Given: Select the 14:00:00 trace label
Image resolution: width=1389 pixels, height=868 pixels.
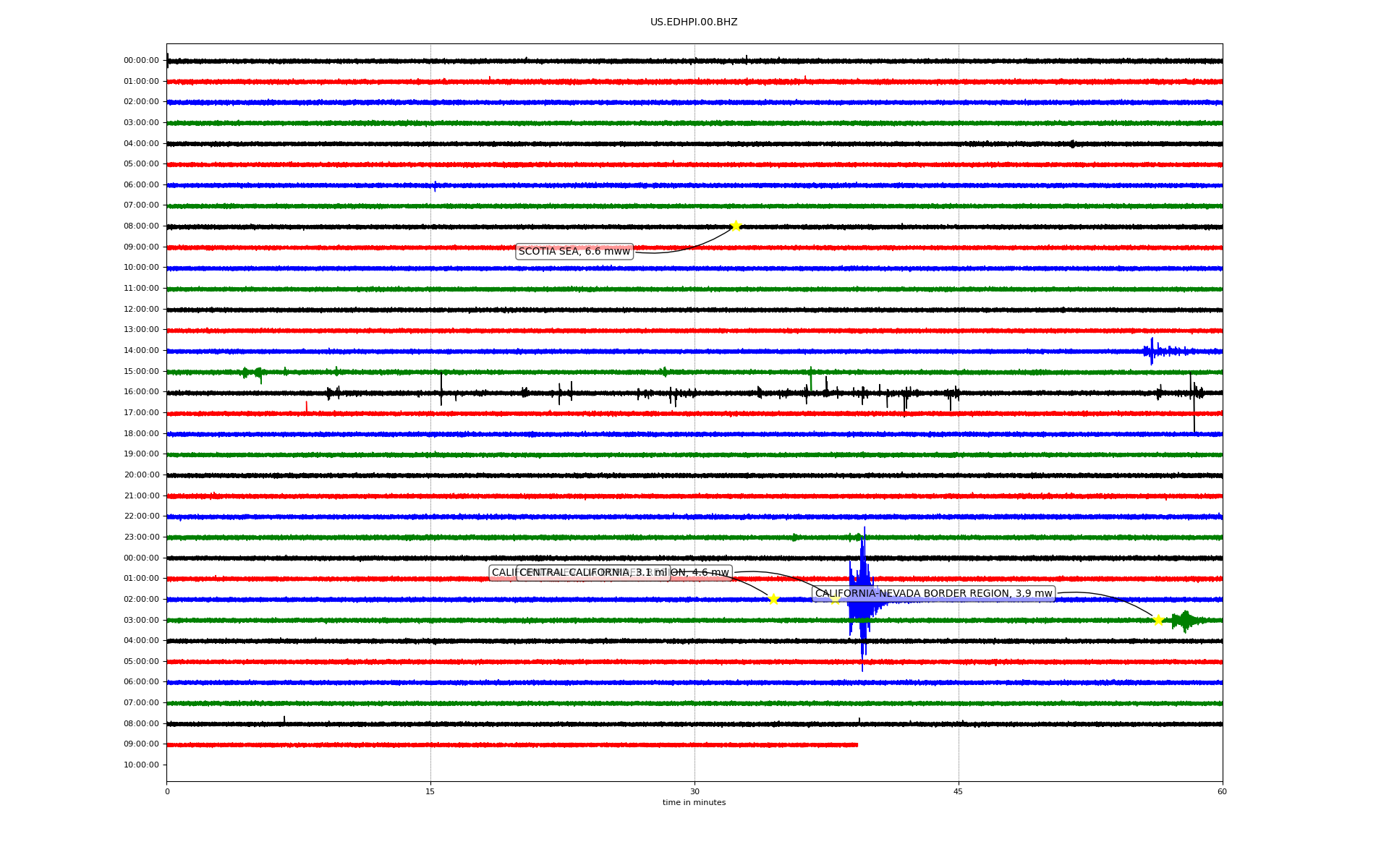Looking at the screenshot, I should tap(141, 351).
